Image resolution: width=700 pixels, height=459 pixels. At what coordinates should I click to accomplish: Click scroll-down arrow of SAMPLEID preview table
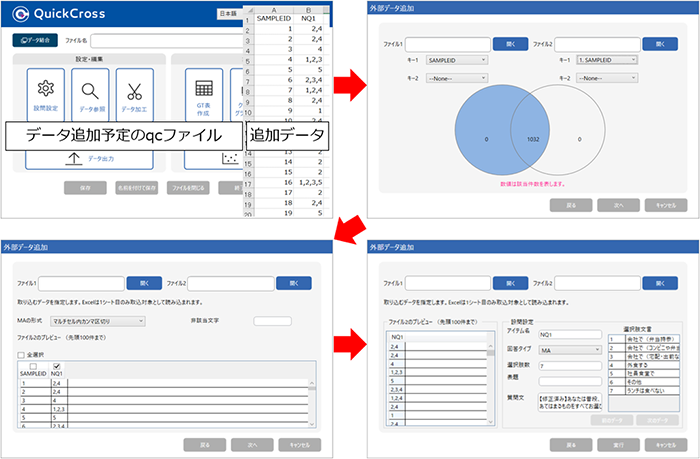312,424
